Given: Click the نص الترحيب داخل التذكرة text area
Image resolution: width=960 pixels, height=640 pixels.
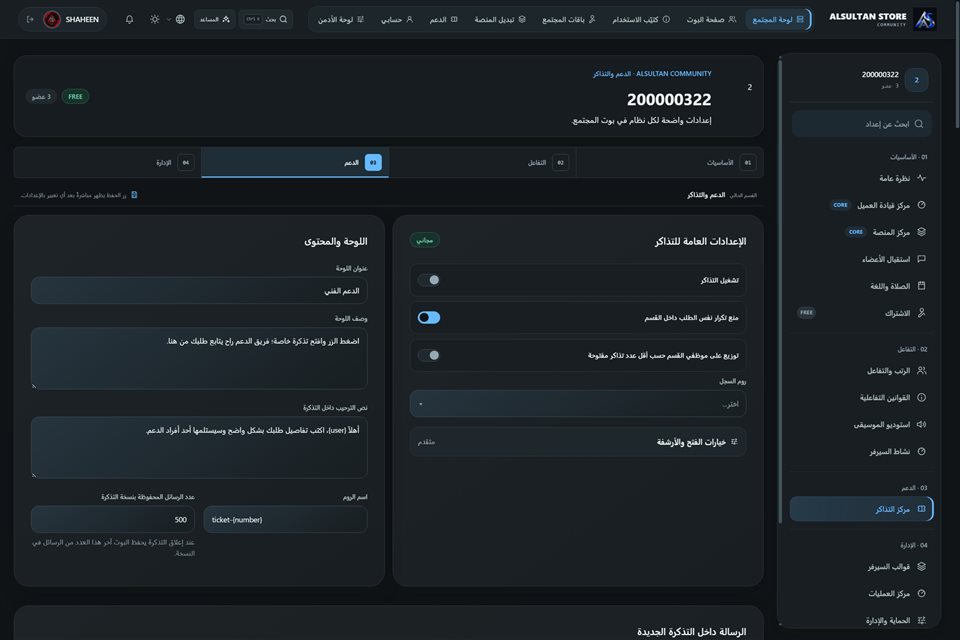Looking at the screenshot, I should (x=199, y=447).
